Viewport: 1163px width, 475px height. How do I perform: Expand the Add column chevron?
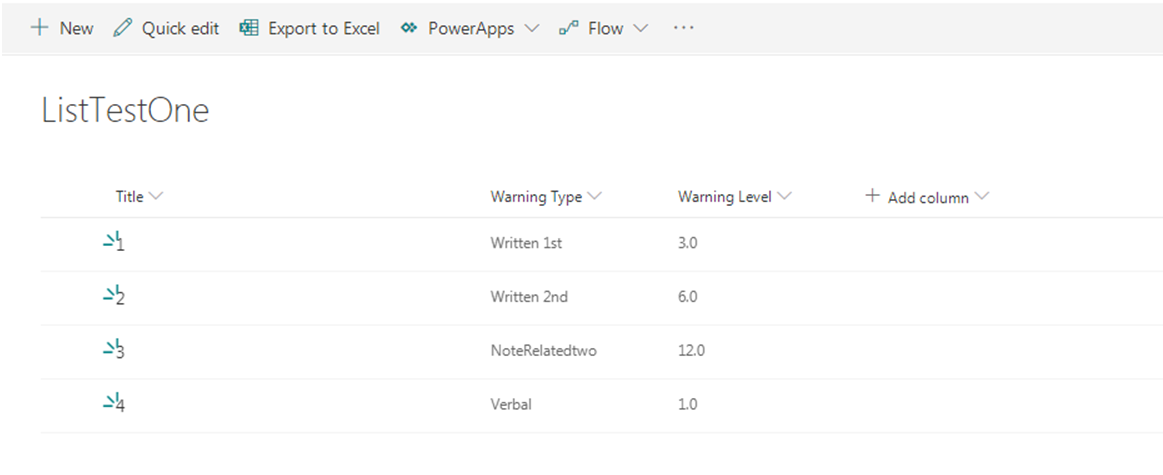[983, 197]
